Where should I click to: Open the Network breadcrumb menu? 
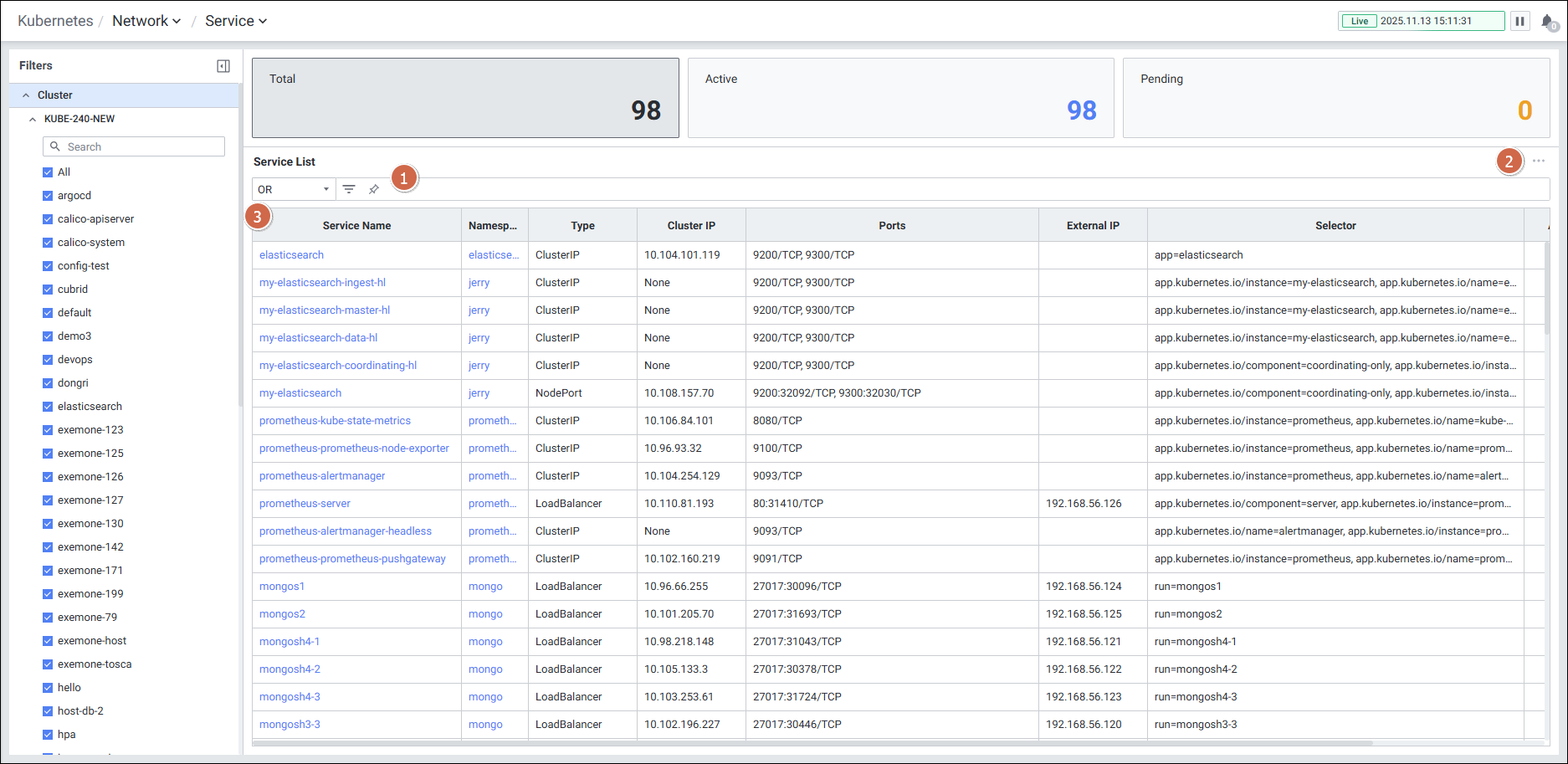[x=146, y=21]
